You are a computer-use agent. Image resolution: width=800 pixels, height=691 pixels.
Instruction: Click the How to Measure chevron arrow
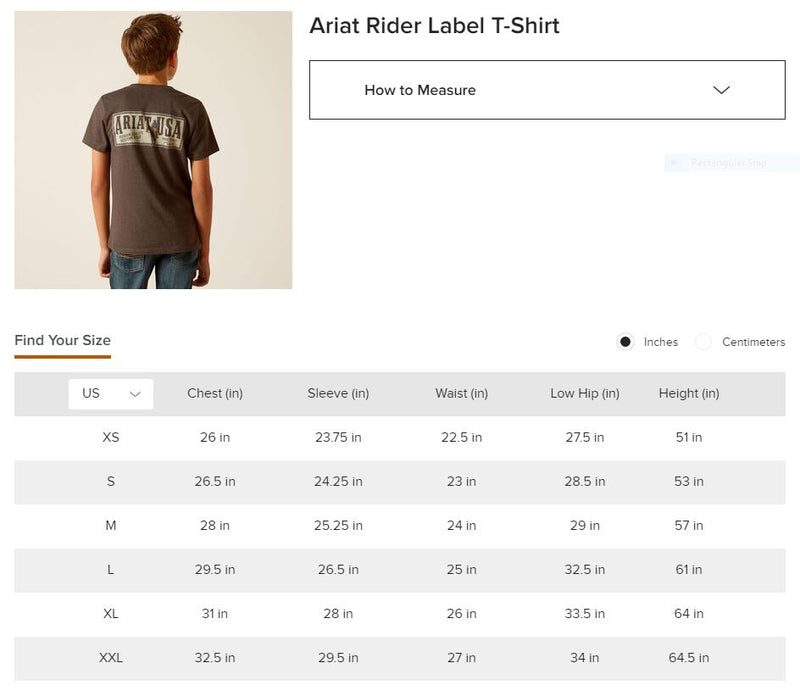(720, 89)
